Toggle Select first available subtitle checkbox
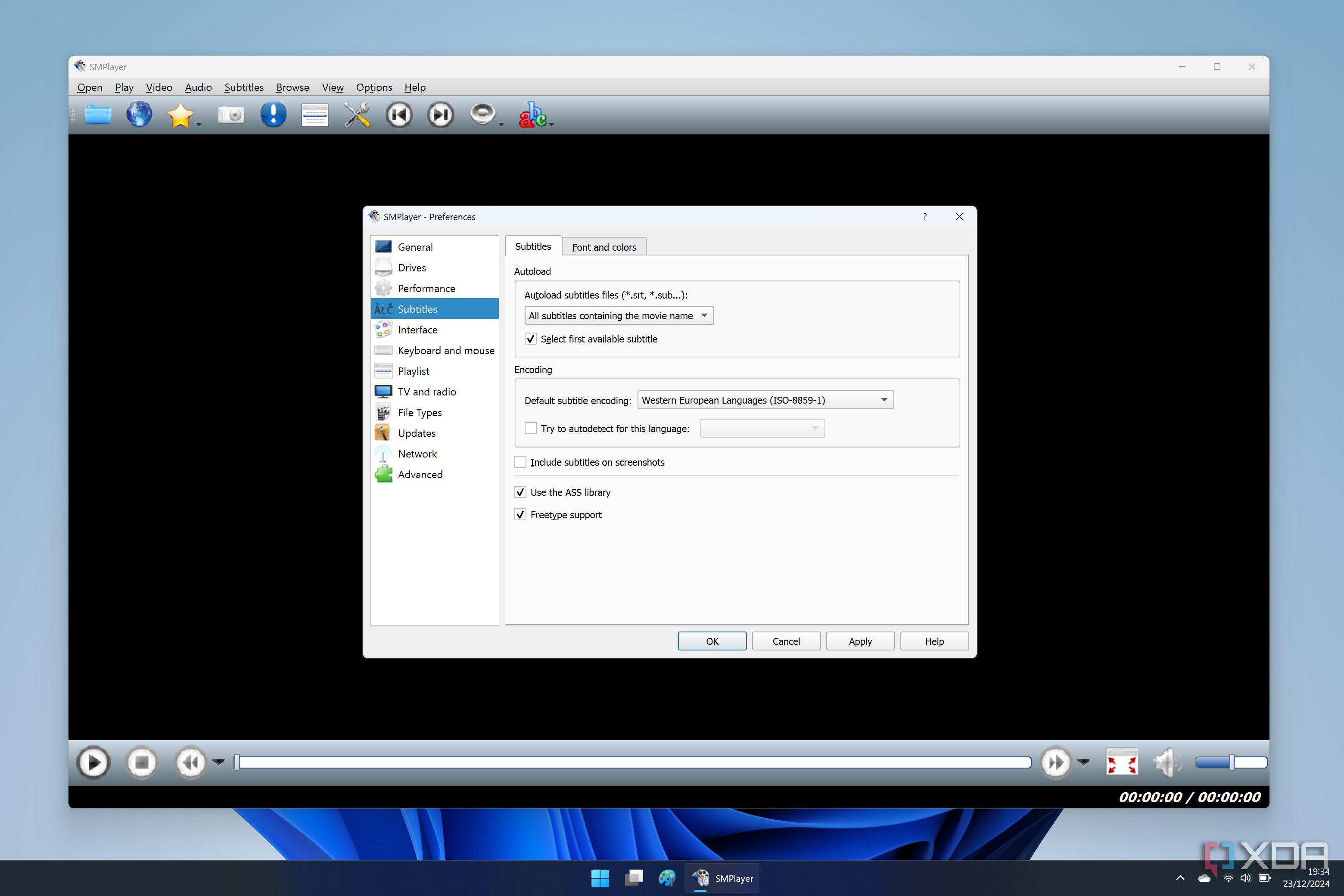This screenshot has height=896, width=1344. [x=531, y=339]
